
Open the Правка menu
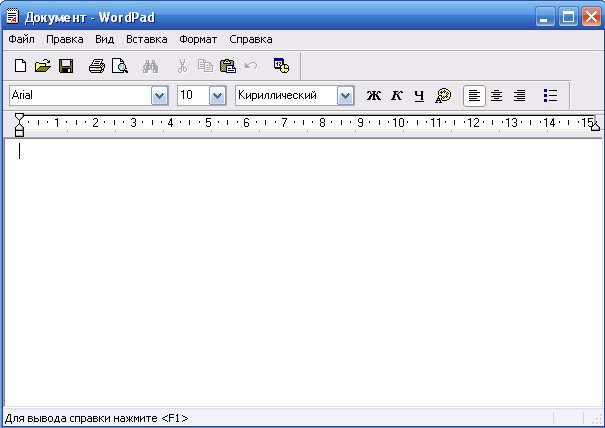click(x=64, y=39)
